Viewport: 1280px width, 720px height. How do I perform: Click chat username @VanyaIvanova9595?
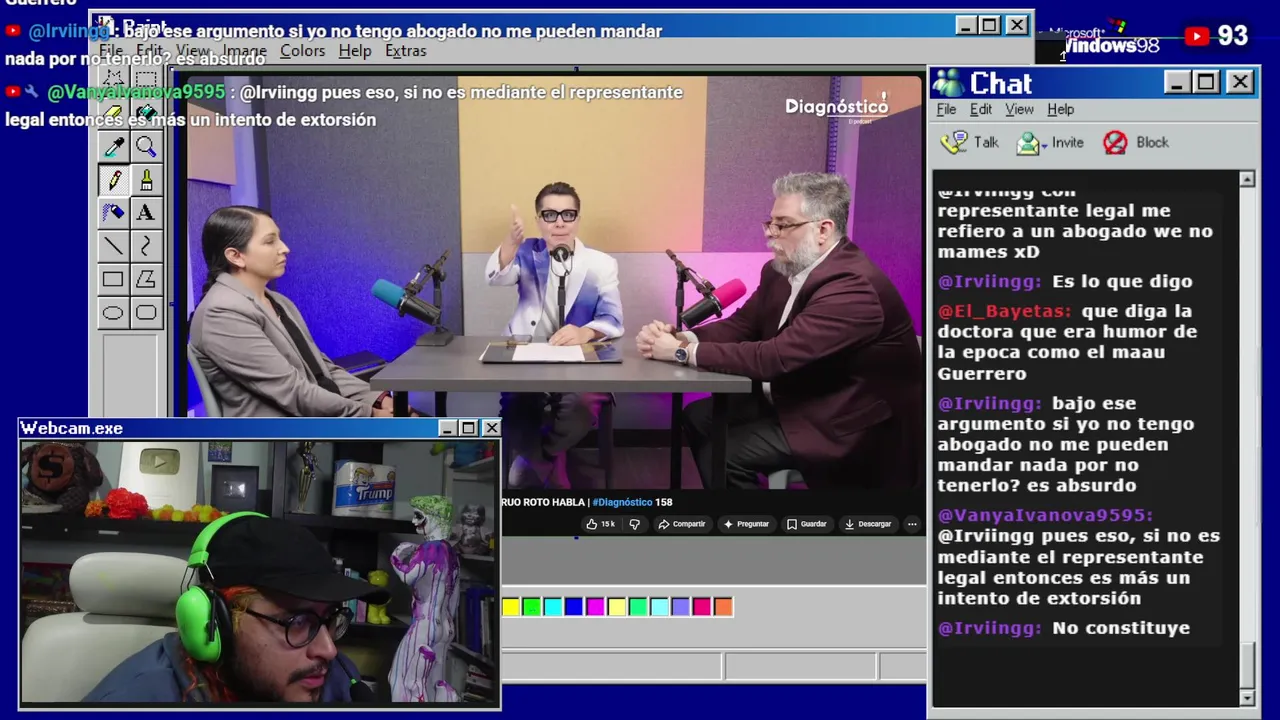[x=1045, y=515]
